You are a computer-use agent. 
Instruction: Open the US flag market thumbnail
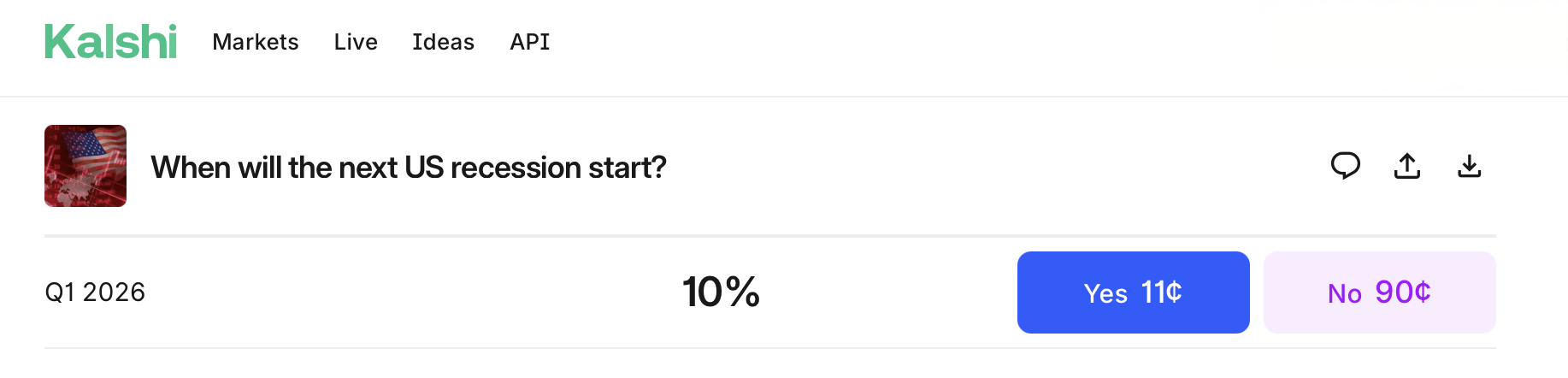coord(85,166)
